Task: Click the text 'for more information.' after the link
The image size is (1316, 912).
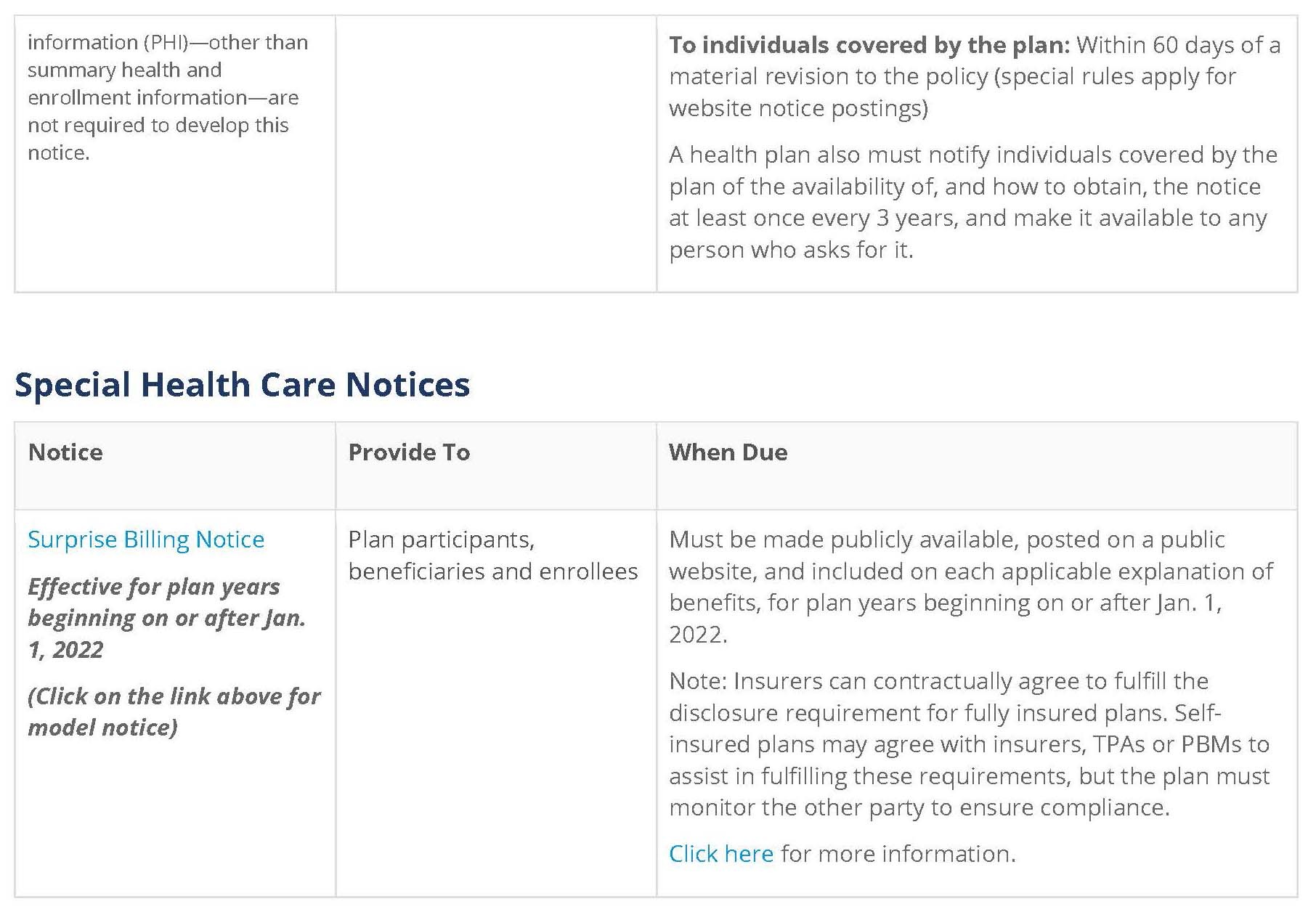Action: coord(898,854)
